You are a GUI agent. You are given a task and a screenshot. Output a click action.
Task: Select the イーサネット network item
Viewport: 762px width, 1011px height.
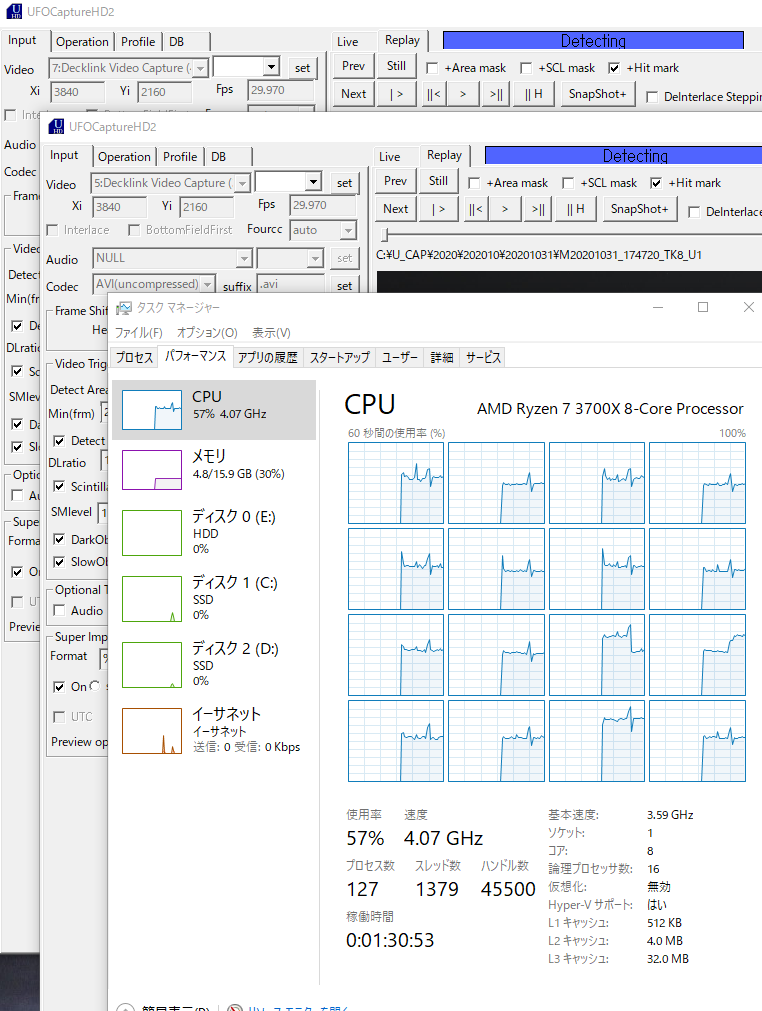(214, 731)
